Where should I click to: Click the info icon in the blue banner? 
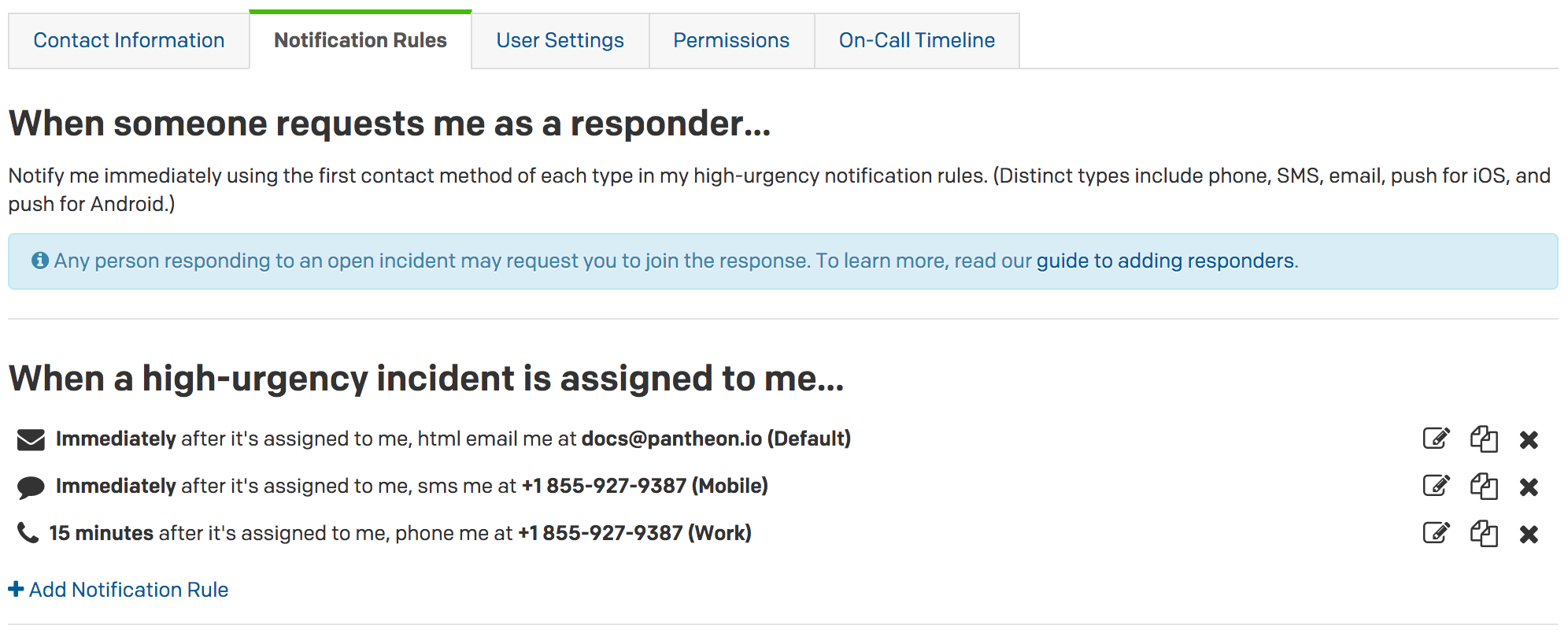(x=41, y=260)
